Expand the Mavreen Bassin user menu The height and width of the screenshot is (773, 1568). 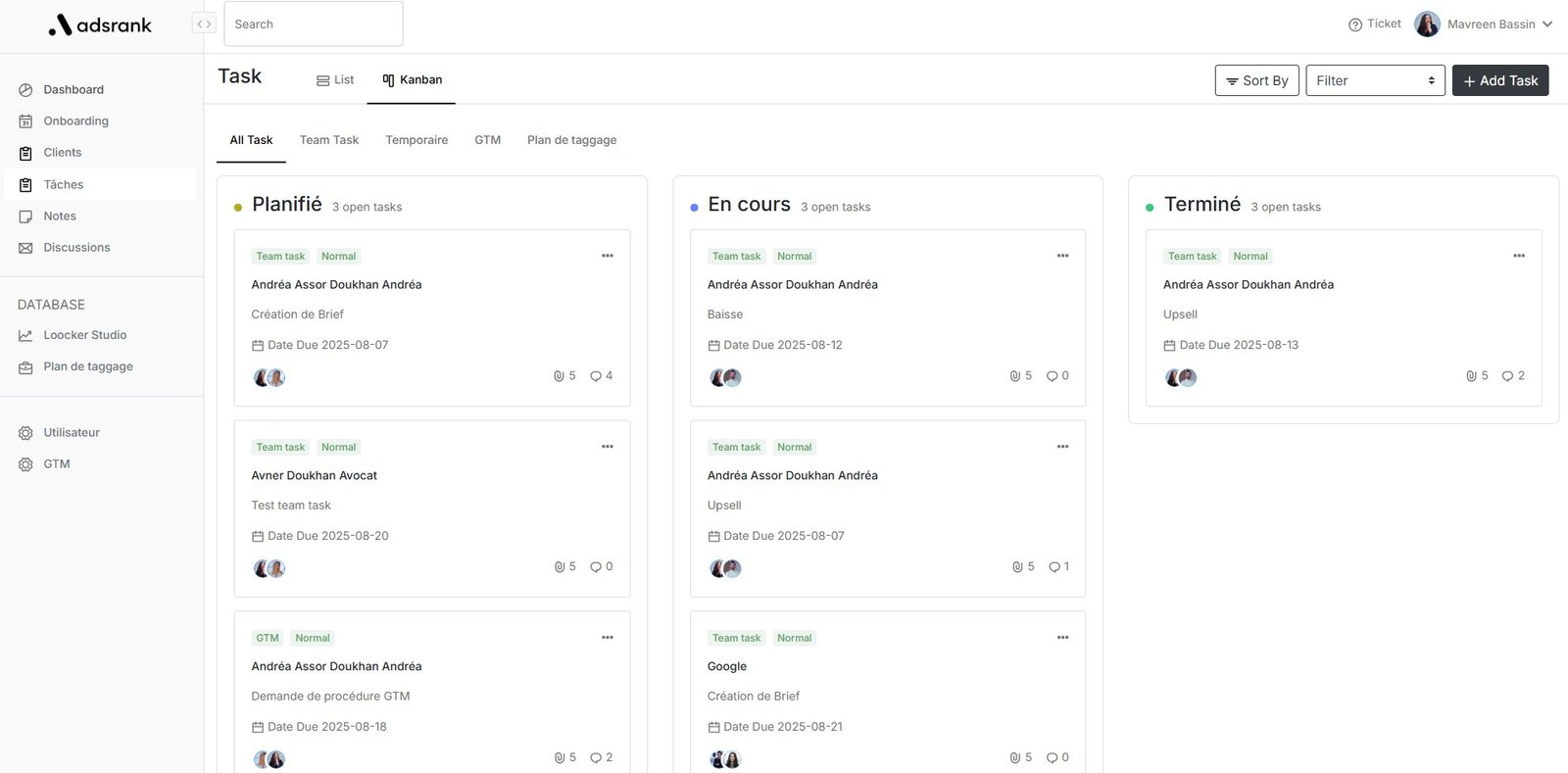point(1547,24)
